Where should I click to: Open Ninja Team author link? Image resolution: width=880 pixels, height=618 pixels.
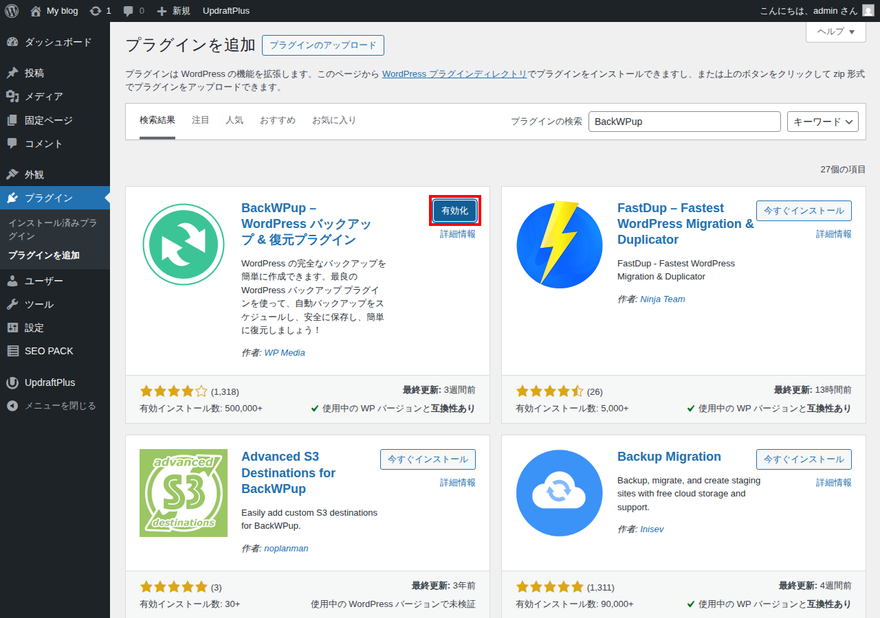pyautogui.click(x=662, y=299)
